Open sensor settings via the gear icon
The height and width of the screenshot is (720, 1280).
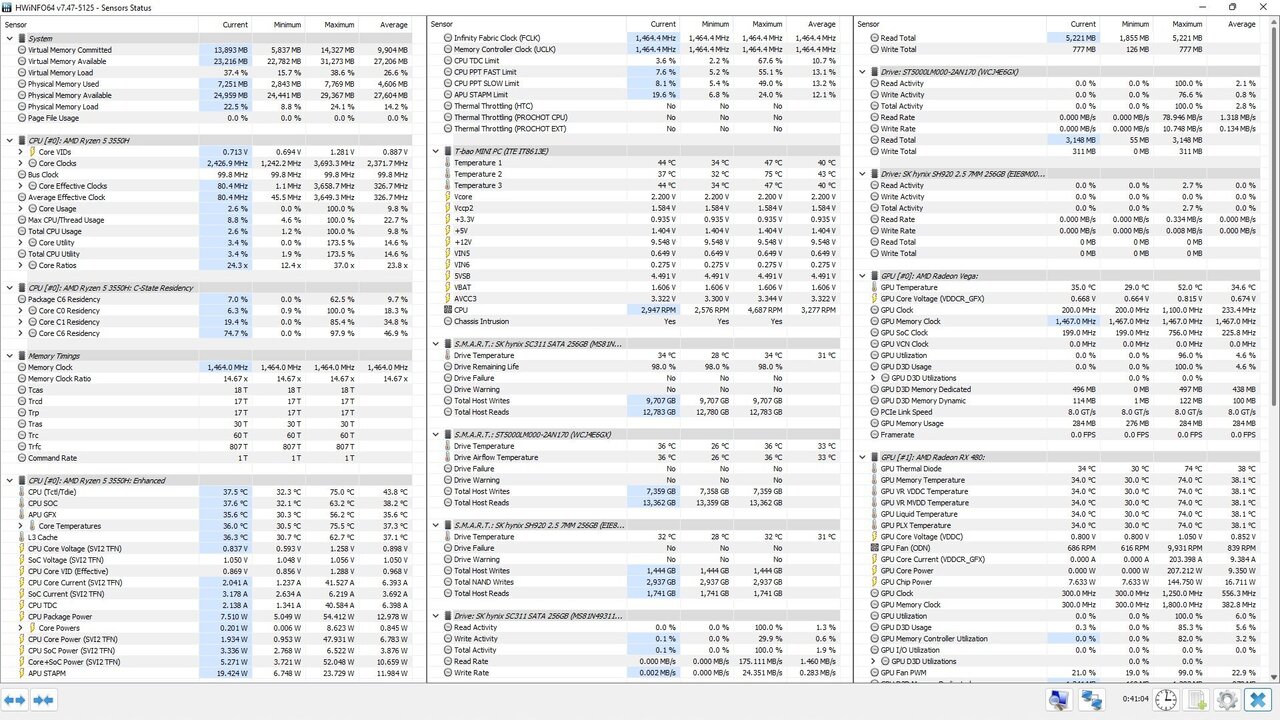point(1227,700)
